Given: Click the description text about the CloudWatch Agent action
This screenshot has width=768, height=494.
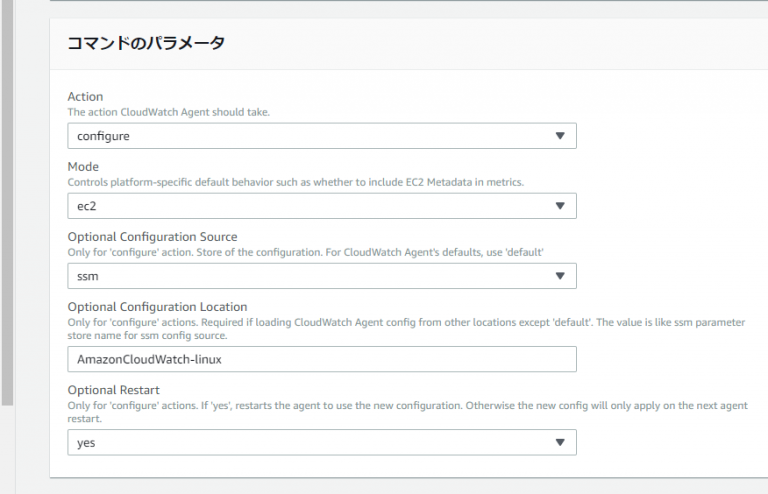Looking at the screenshot, I should pos(168,112).
